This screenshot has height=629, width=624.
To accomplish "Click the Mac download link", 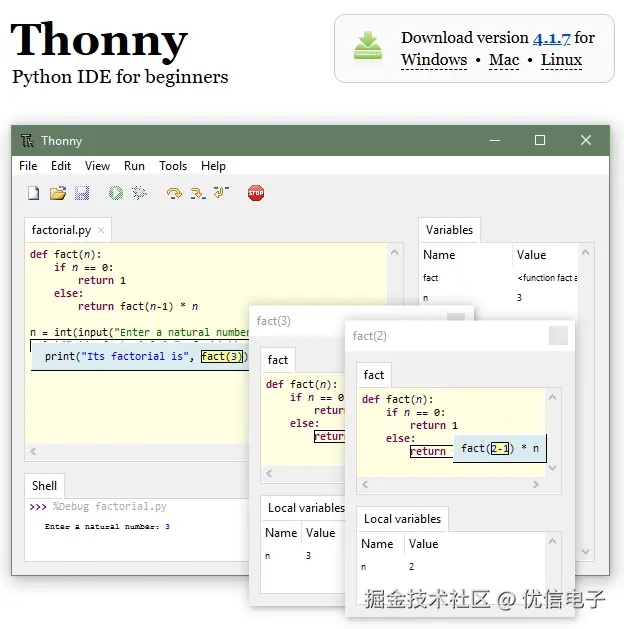I will [x=504, y=60].
